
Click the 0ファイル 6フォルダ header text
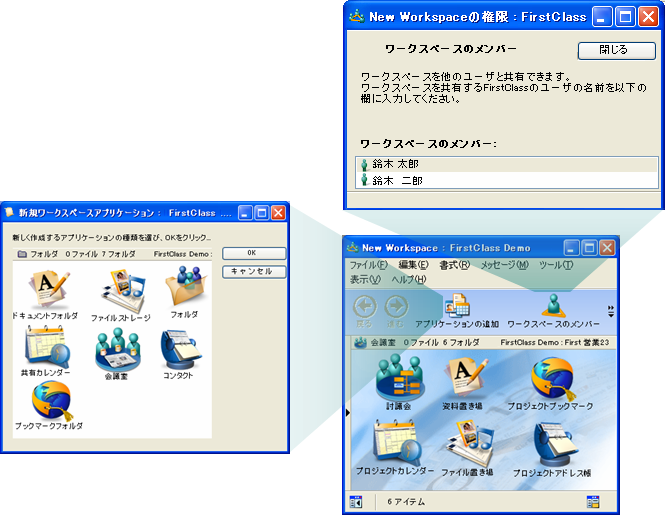coord(441,342)
